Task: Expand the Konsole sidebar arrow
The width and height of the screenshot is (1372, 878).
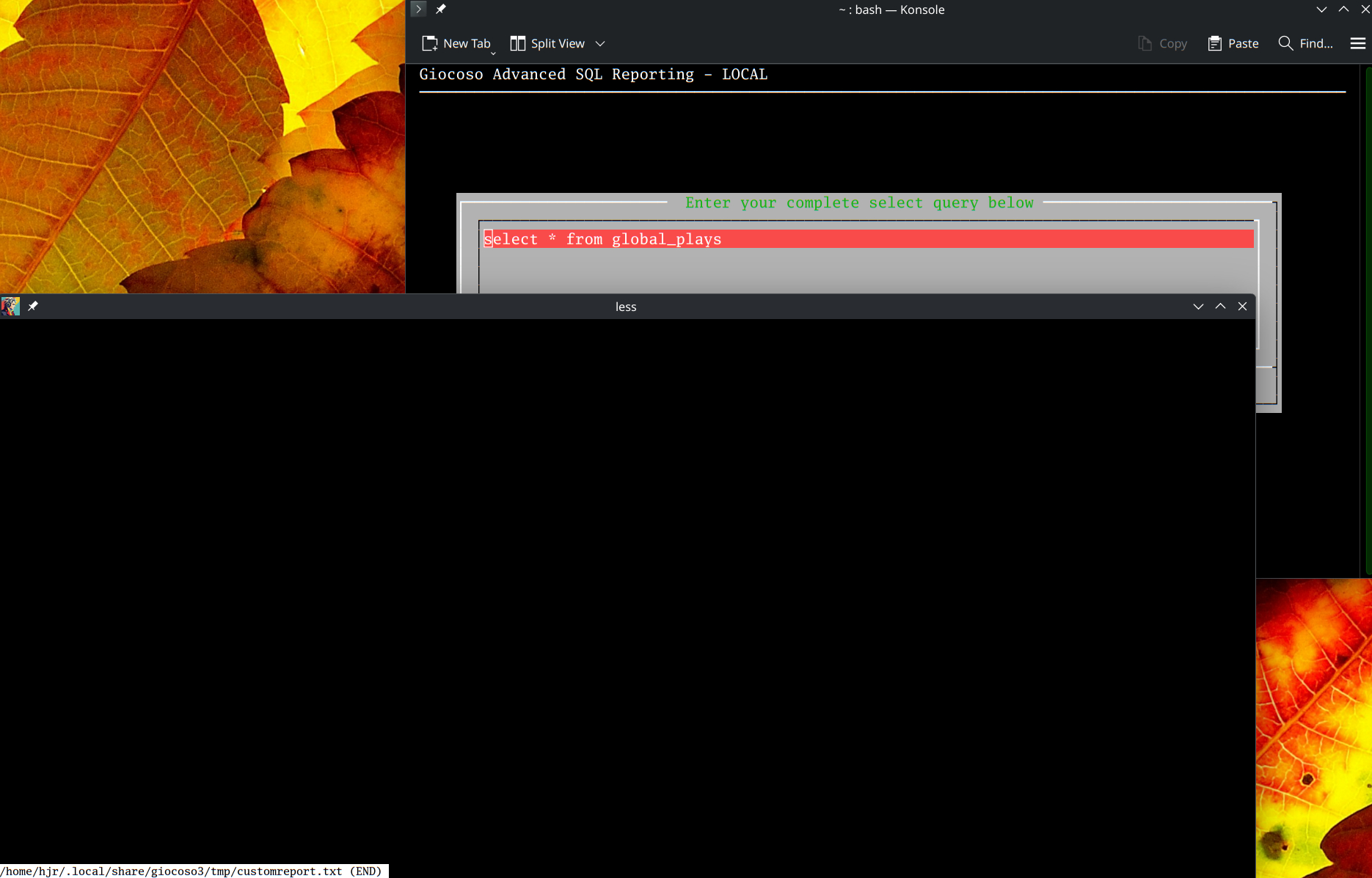Action: pos(417,9)
